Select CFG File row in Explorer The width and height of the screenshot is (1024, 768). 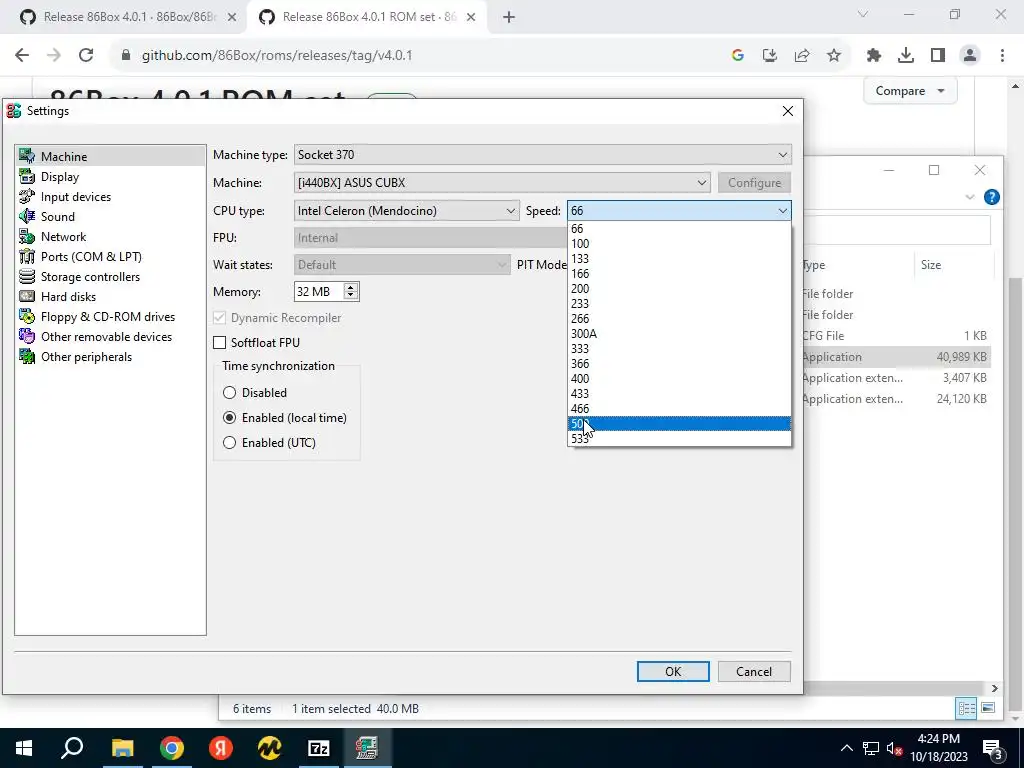[895, 336]
